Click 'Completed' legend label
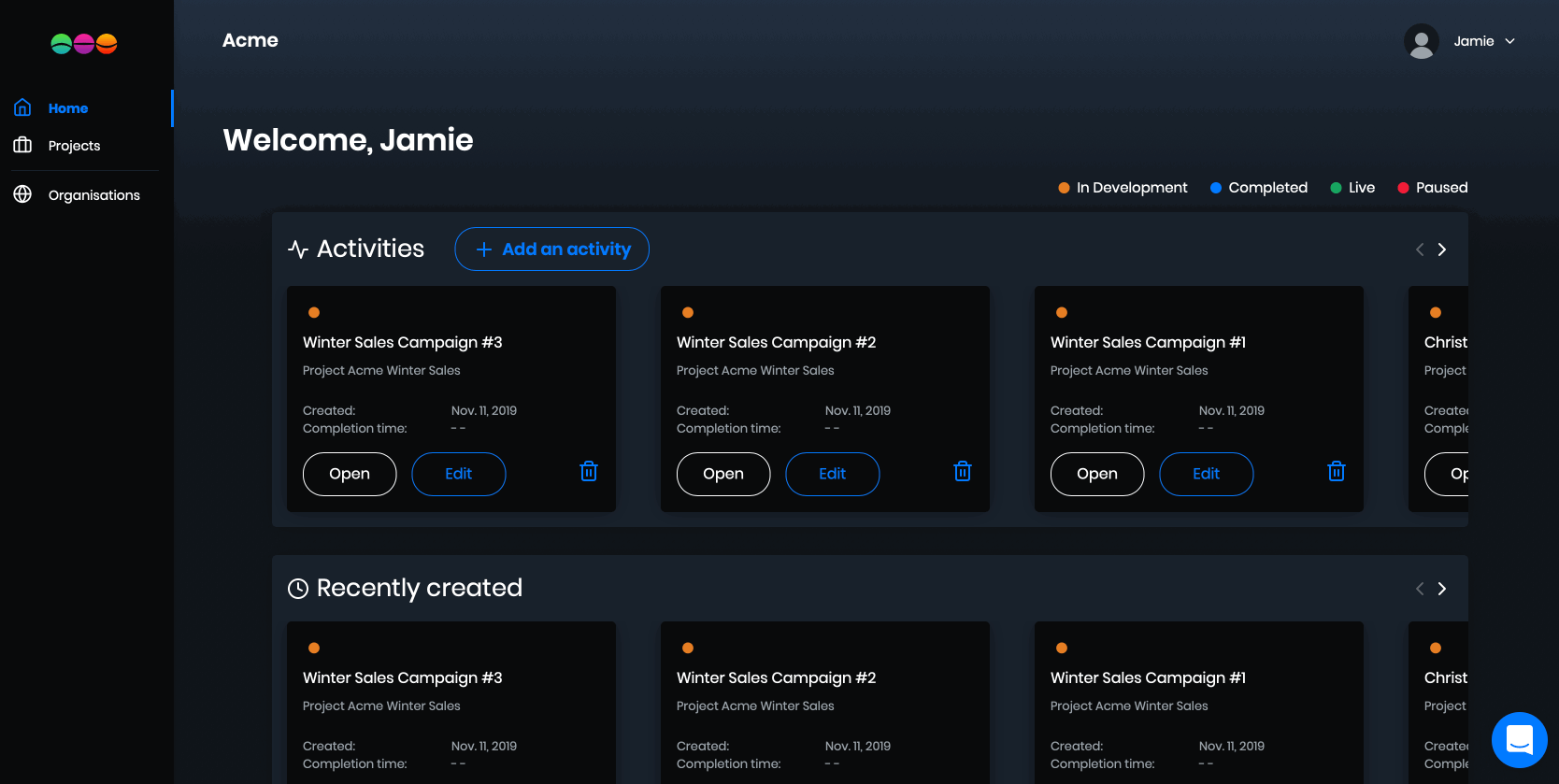The image size is (1559, 784). [x=1268, y=188]
